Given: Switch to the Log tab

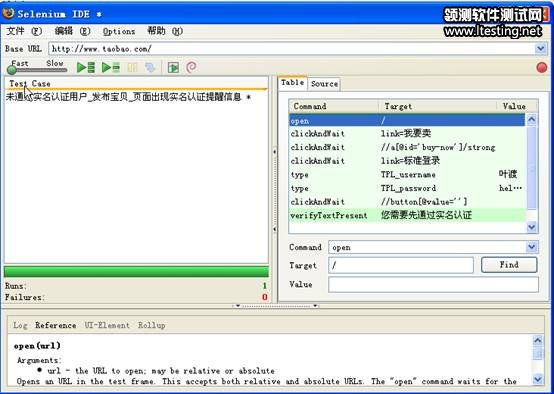Looking at the screenshot, I should (x=20, y=325).
